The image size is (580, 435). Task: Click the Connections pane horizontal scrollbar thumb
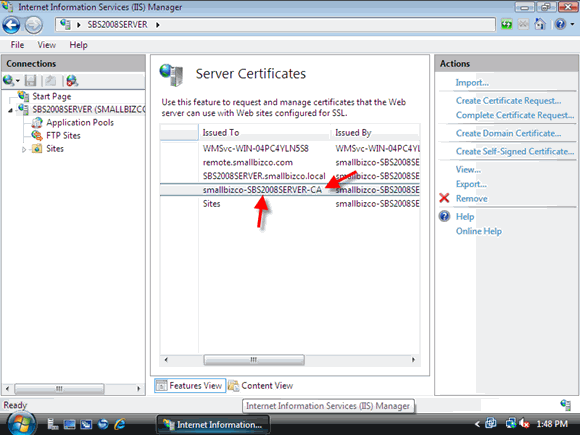[59, 389]
